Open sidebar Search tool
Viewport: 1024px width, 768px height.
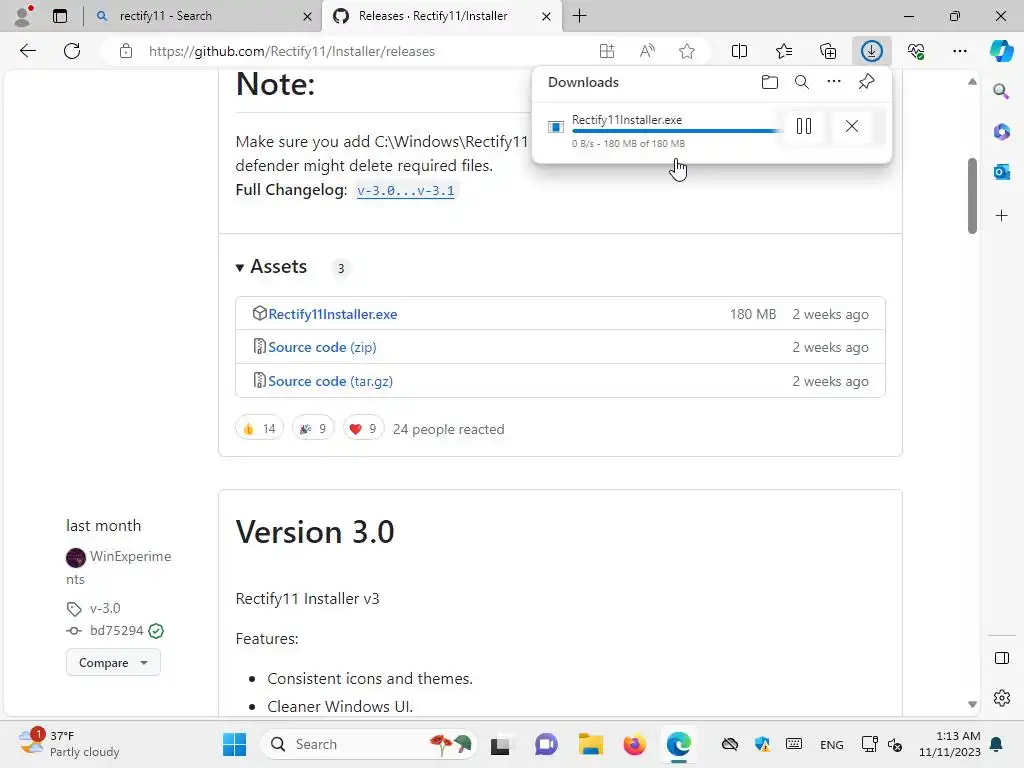1001,91
